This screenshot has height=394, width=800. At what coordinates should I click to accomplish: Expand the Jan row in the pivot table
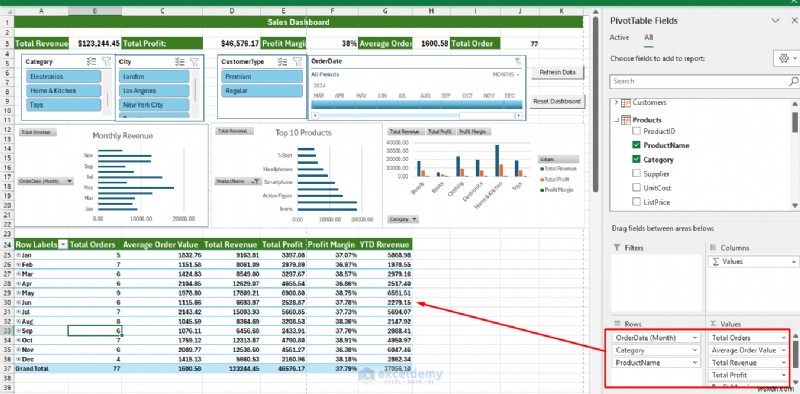(18, 255)
